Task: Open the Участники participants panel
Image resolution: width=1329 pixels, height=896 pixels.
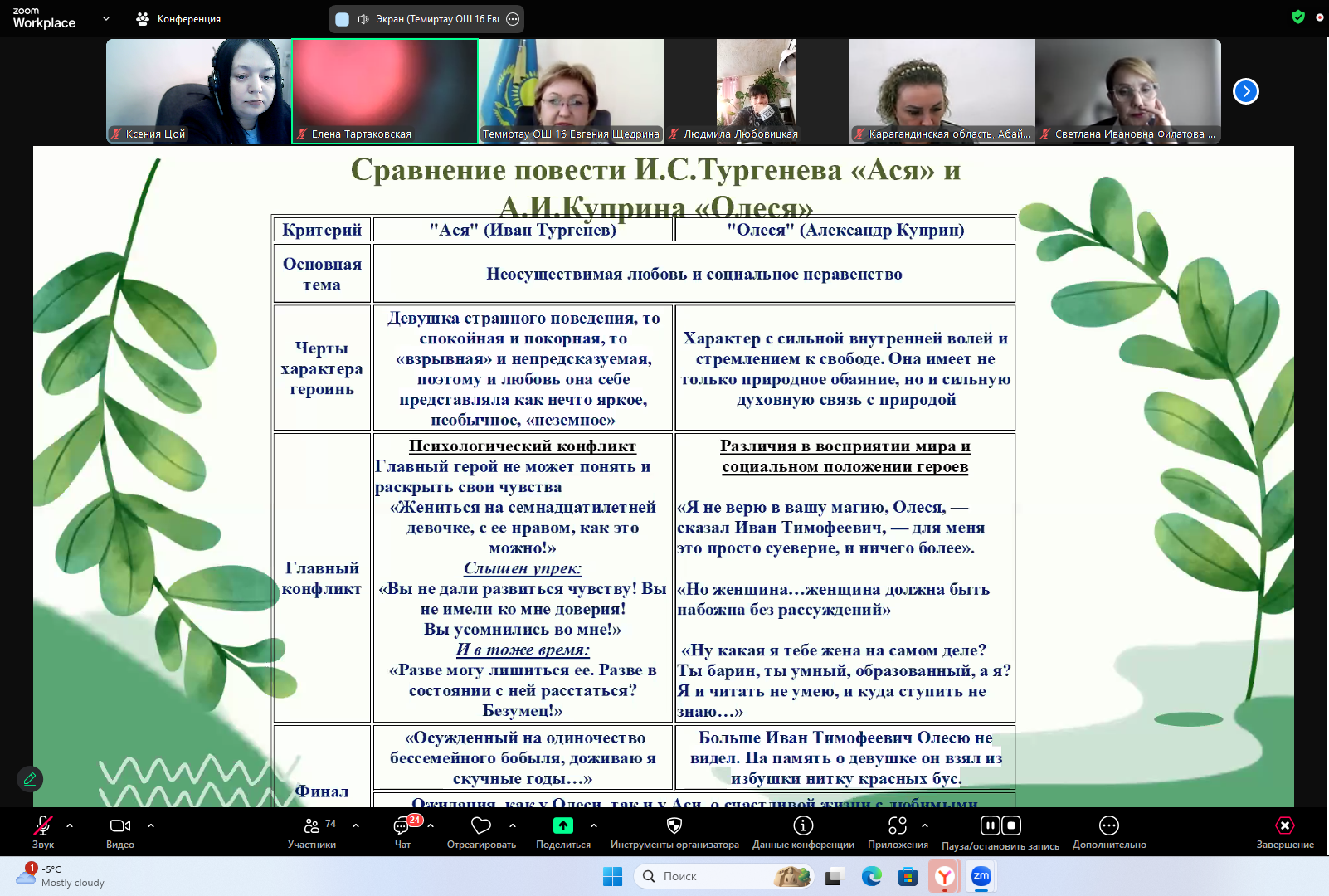Action: (312, 826)
